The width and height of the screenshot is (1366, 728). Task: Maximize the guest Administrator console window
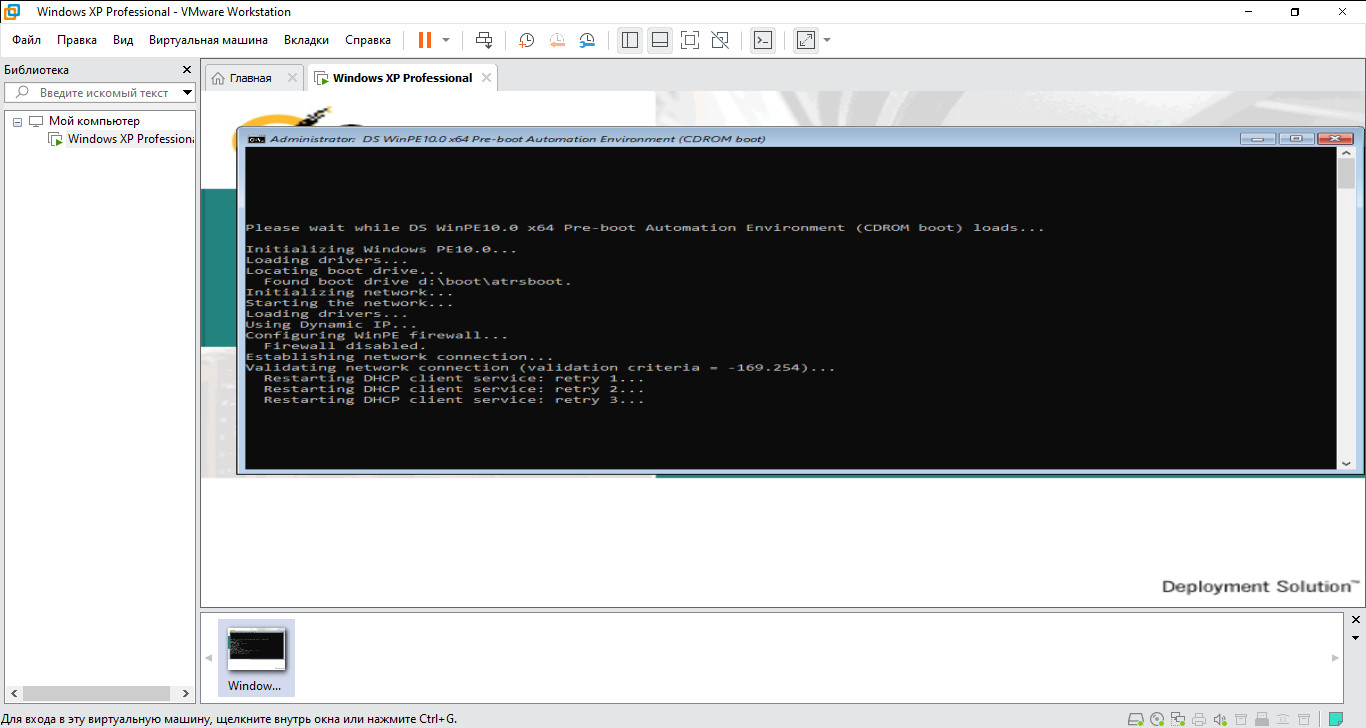(1296, 139)
